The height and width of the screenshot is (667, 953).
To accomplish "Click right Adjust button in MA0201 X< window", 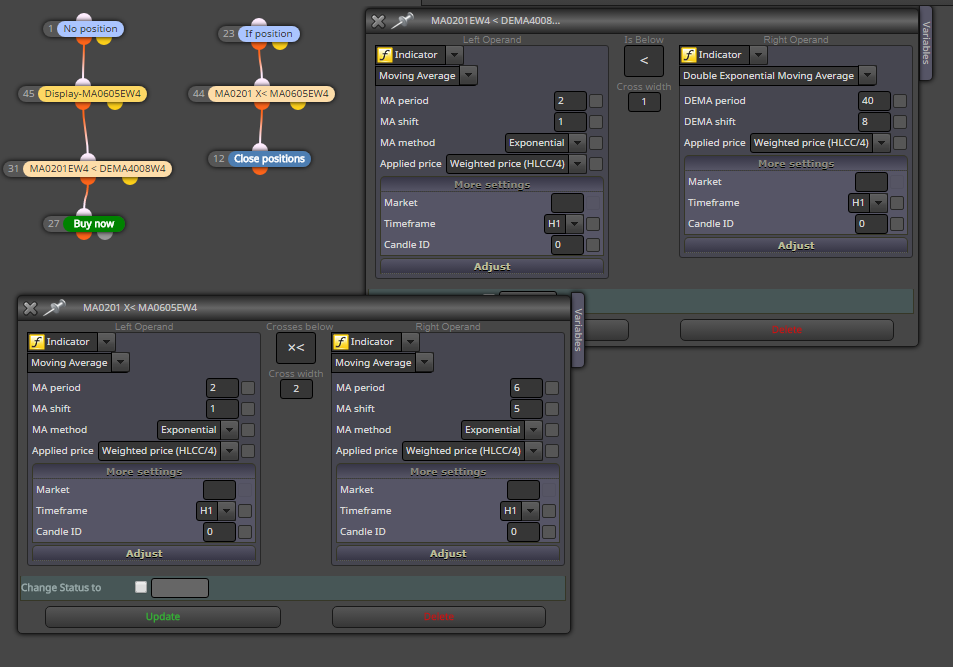I will [x=448, y=553].
